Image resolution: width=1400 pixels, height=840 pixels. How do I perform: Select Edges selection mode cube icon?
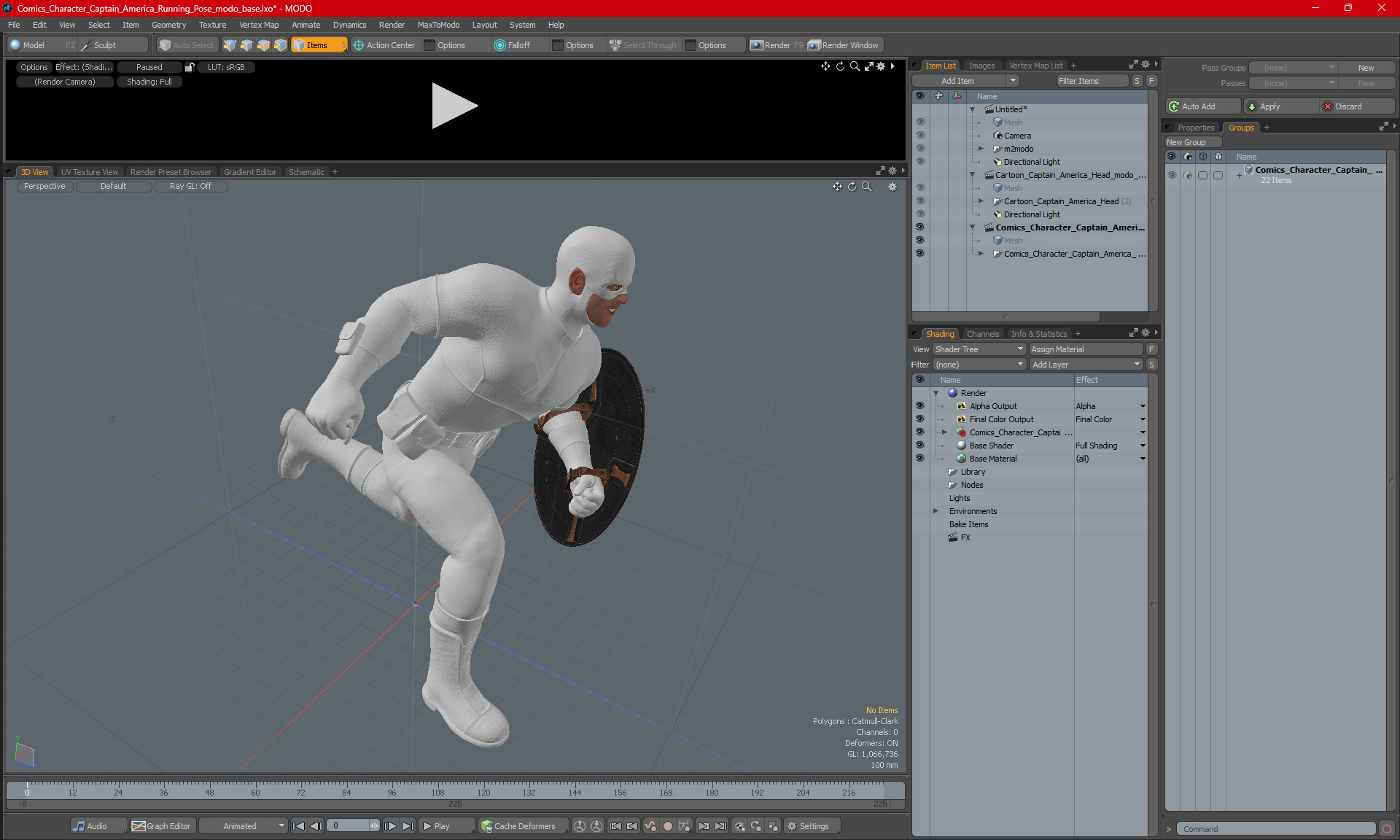246,45
